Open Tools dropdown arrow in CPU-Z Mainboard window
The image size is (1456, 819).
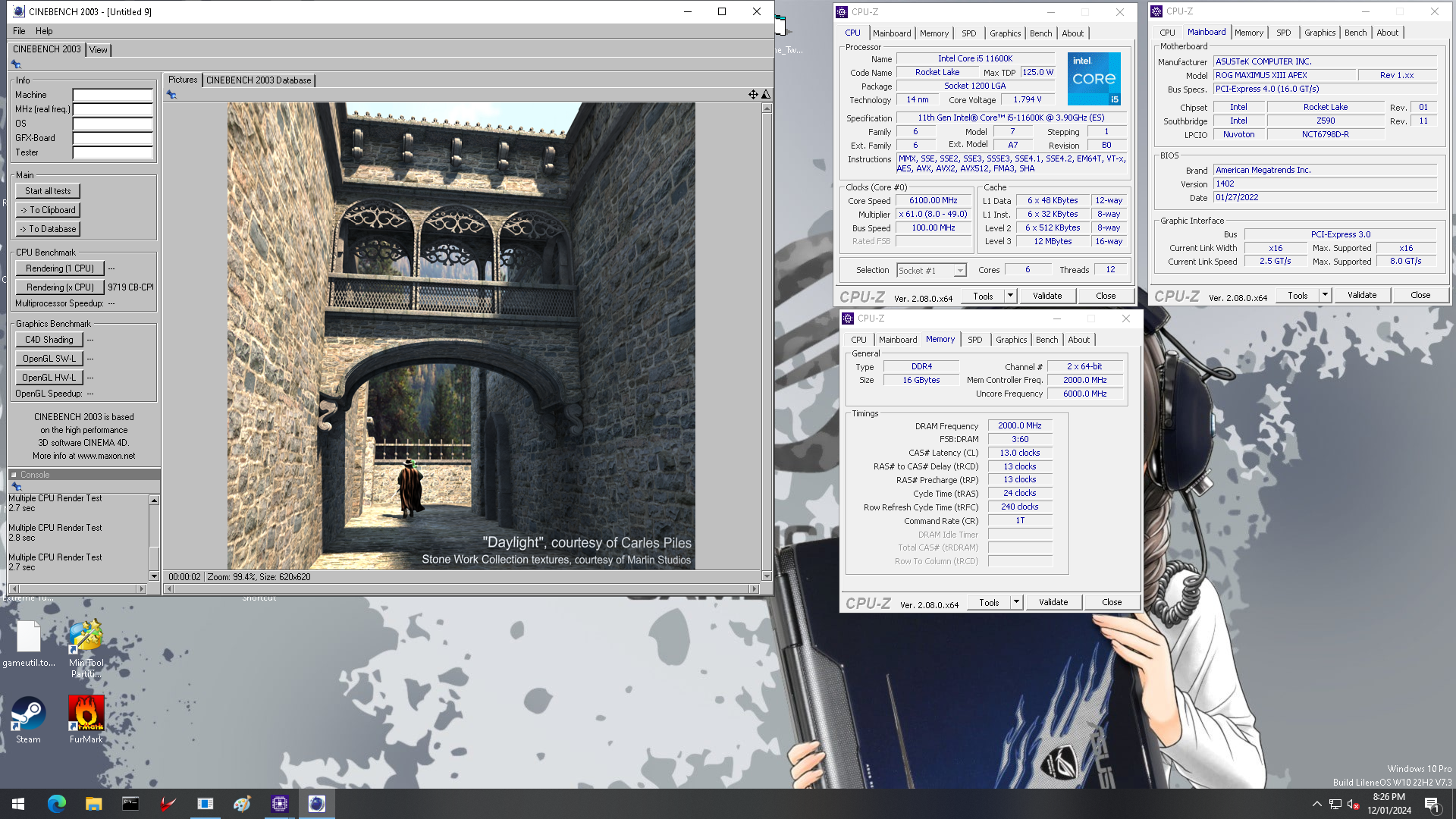coord(1325,295)
